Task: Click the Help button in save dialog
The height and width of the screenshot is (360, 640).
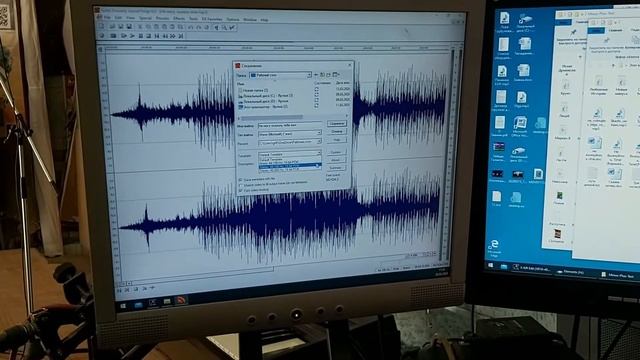Action: pos(337,140)
